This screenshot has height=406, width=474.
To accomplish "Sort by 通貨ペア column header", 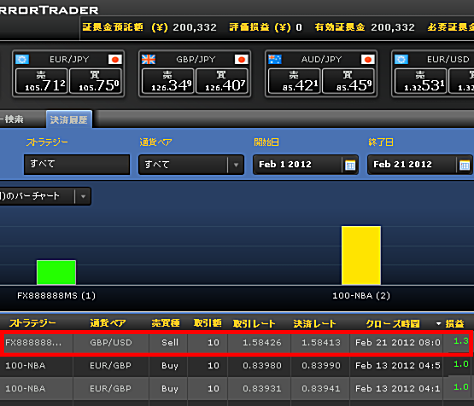I will (x=108, y=323).
